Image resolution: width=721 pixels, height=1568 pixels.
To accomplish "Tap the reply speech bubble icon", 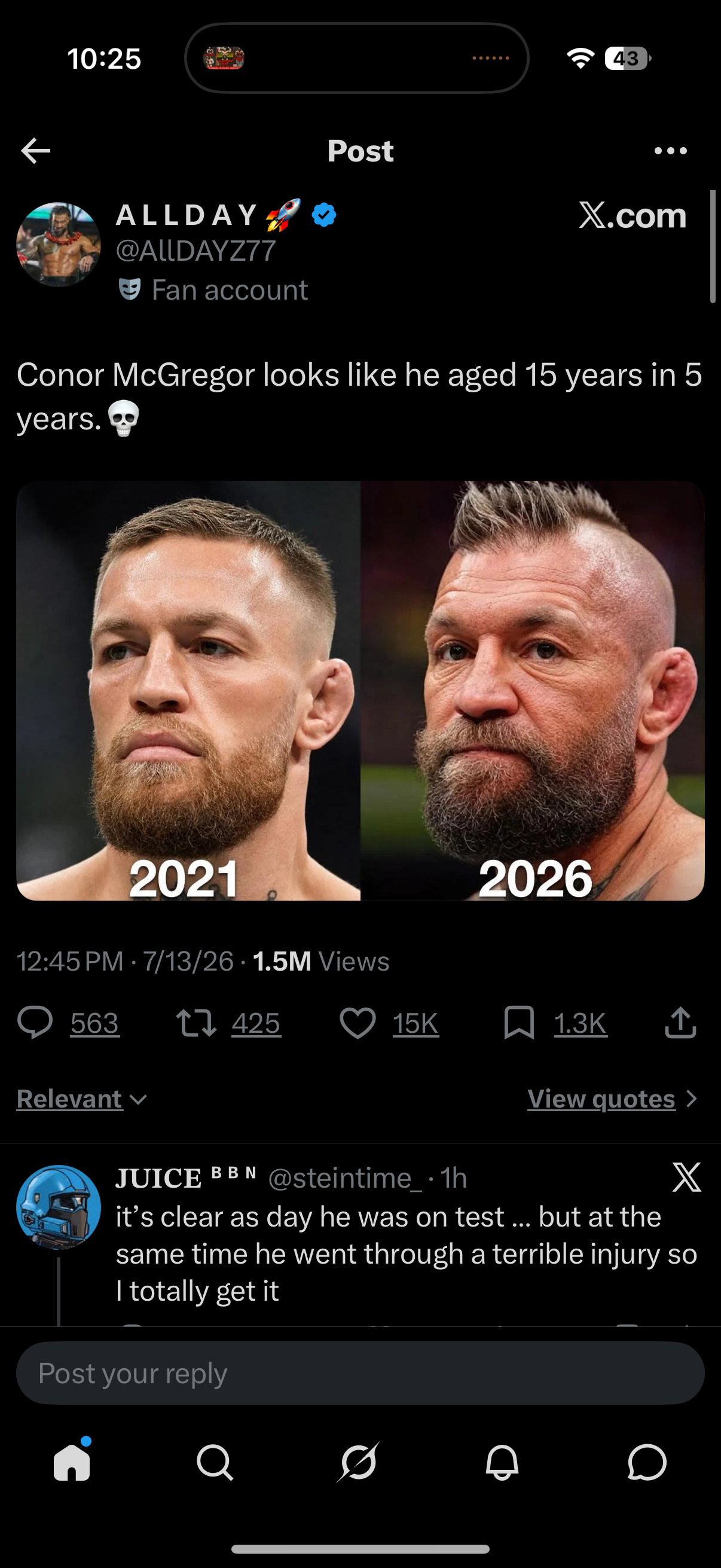I will [35, 1023].
